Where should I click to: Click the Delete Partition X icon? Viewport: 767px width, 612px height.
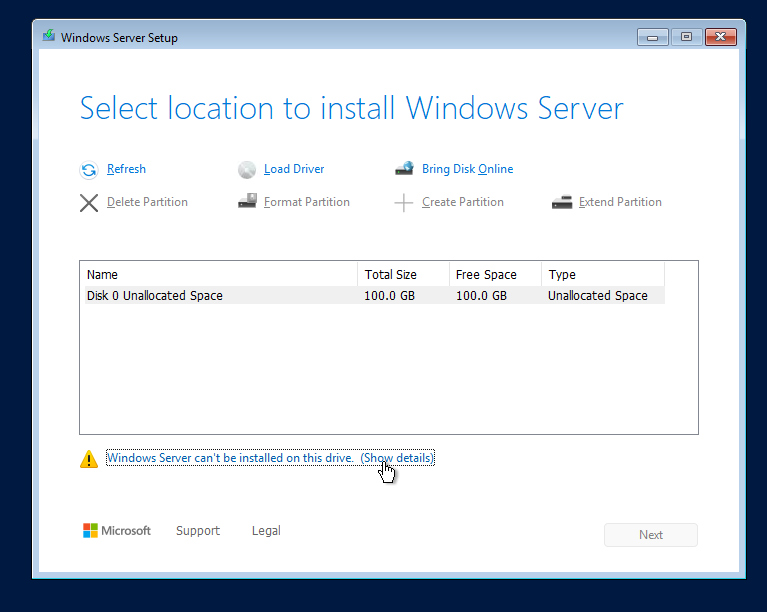(89, 203)
